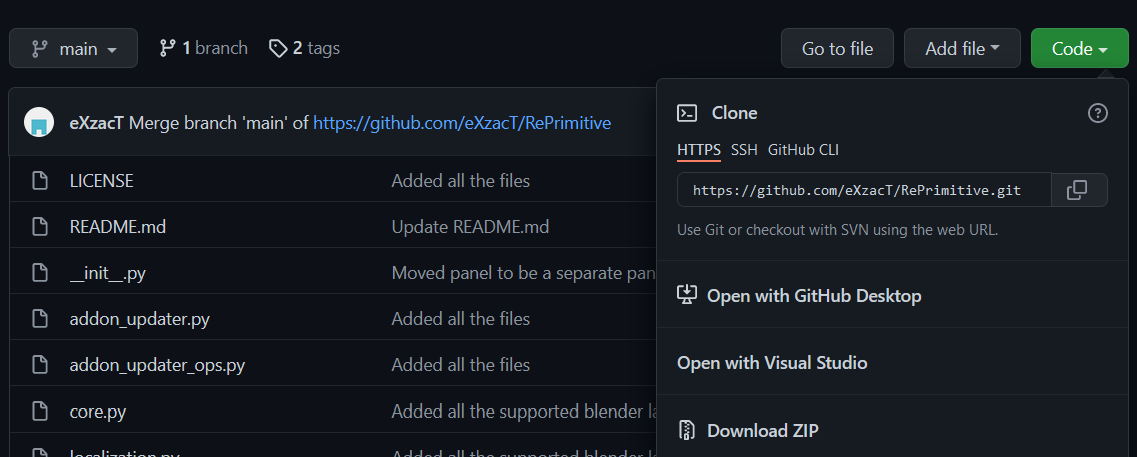The height and width of the screenshot is (457, 1137).
Task: Open core.py commit message about supported blender
Action: [524, 412]
